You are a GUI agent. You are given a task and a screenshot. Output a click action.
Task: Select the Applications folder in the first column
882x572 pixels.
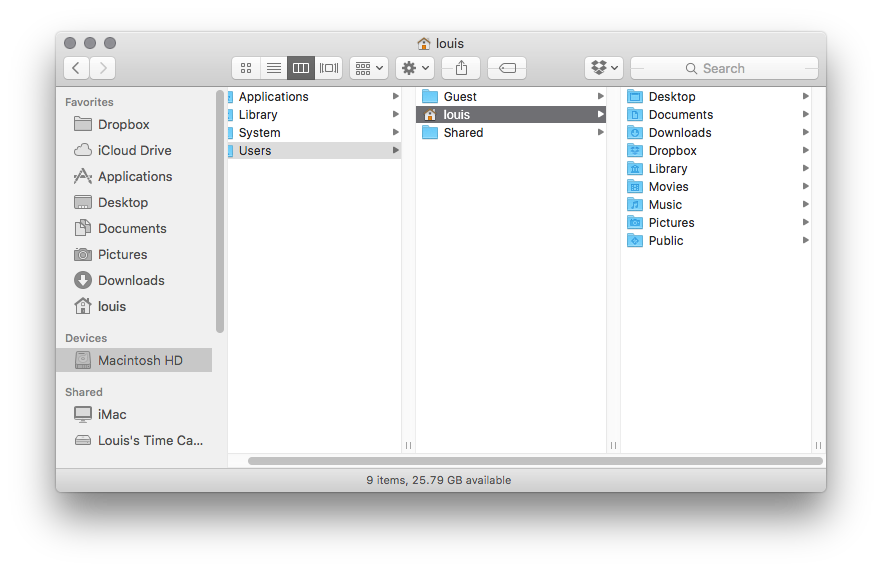pyautogui.click(x=314, y=97)
